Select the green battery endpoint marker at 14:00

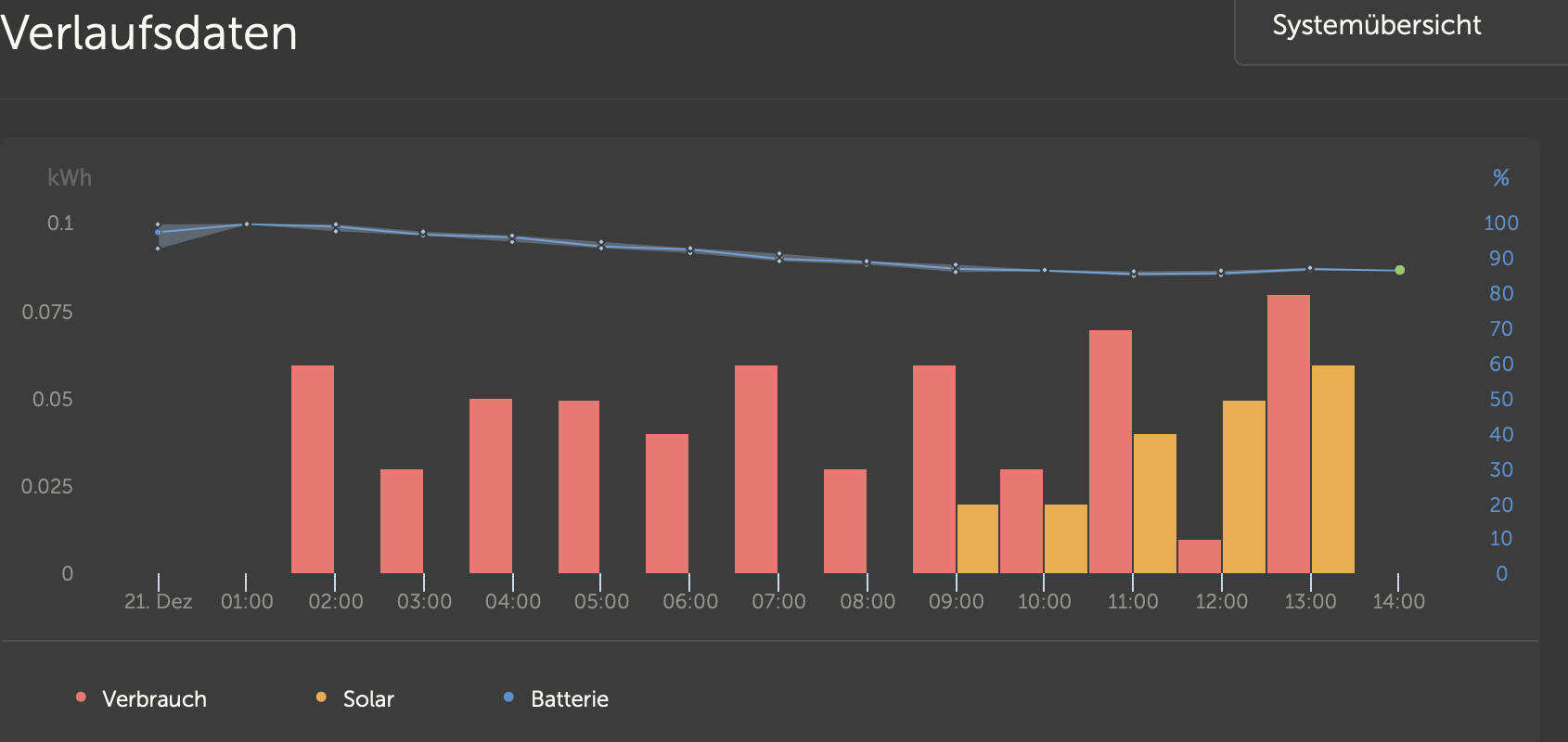point(1399,270)
